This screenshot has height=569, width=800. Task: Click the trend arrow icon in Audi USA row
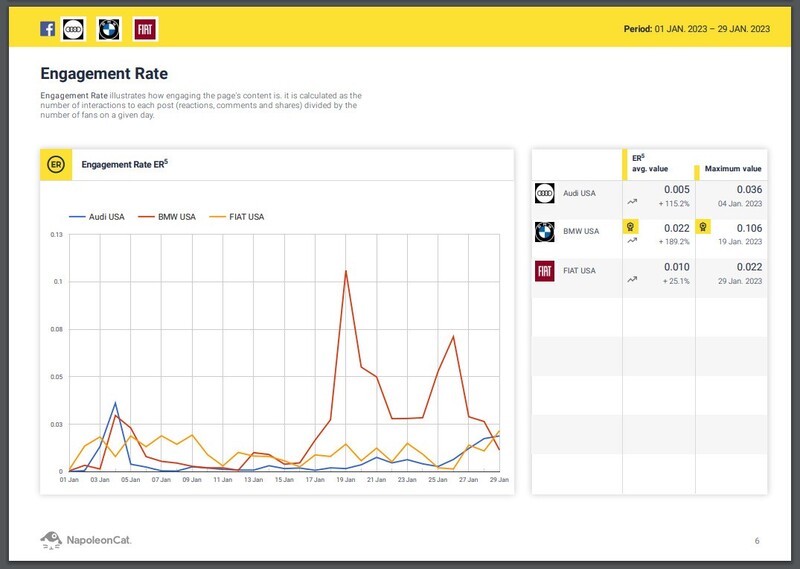(x=632, y=202)
